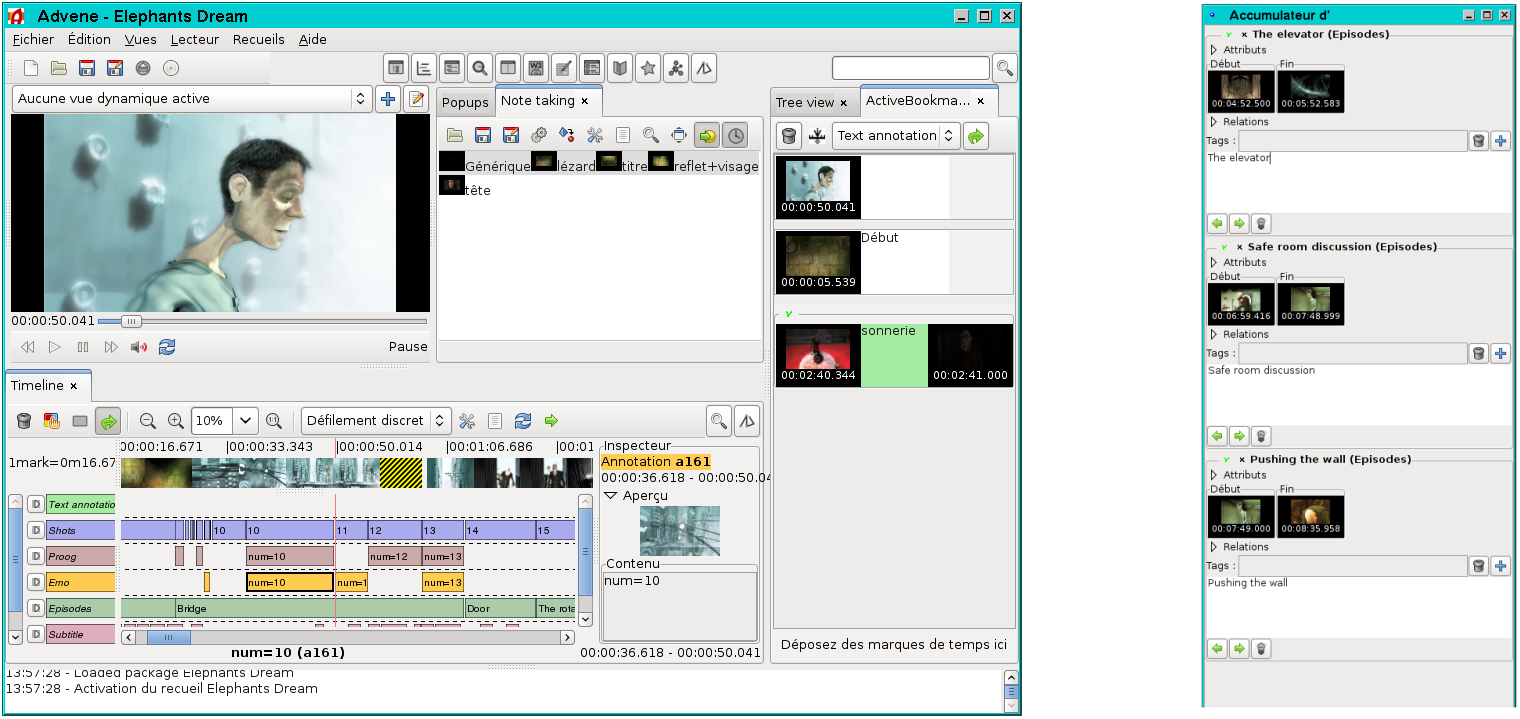Click the book icon in main toolbar
The width and height of the screenshot is (1520, 719).
[x=620, y=68]
